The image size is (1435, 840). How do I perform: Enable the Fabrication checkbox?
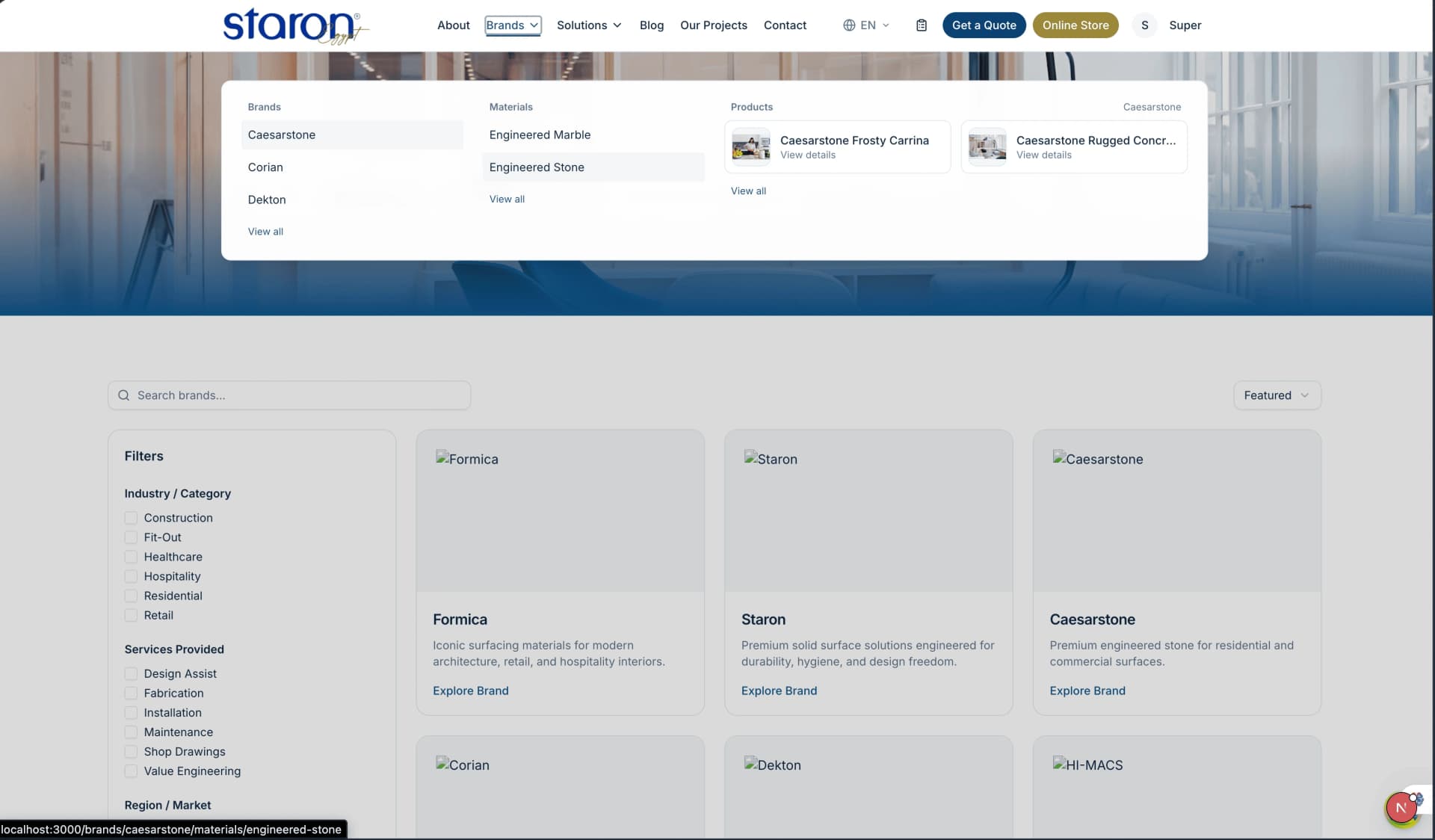click(131, 693)
